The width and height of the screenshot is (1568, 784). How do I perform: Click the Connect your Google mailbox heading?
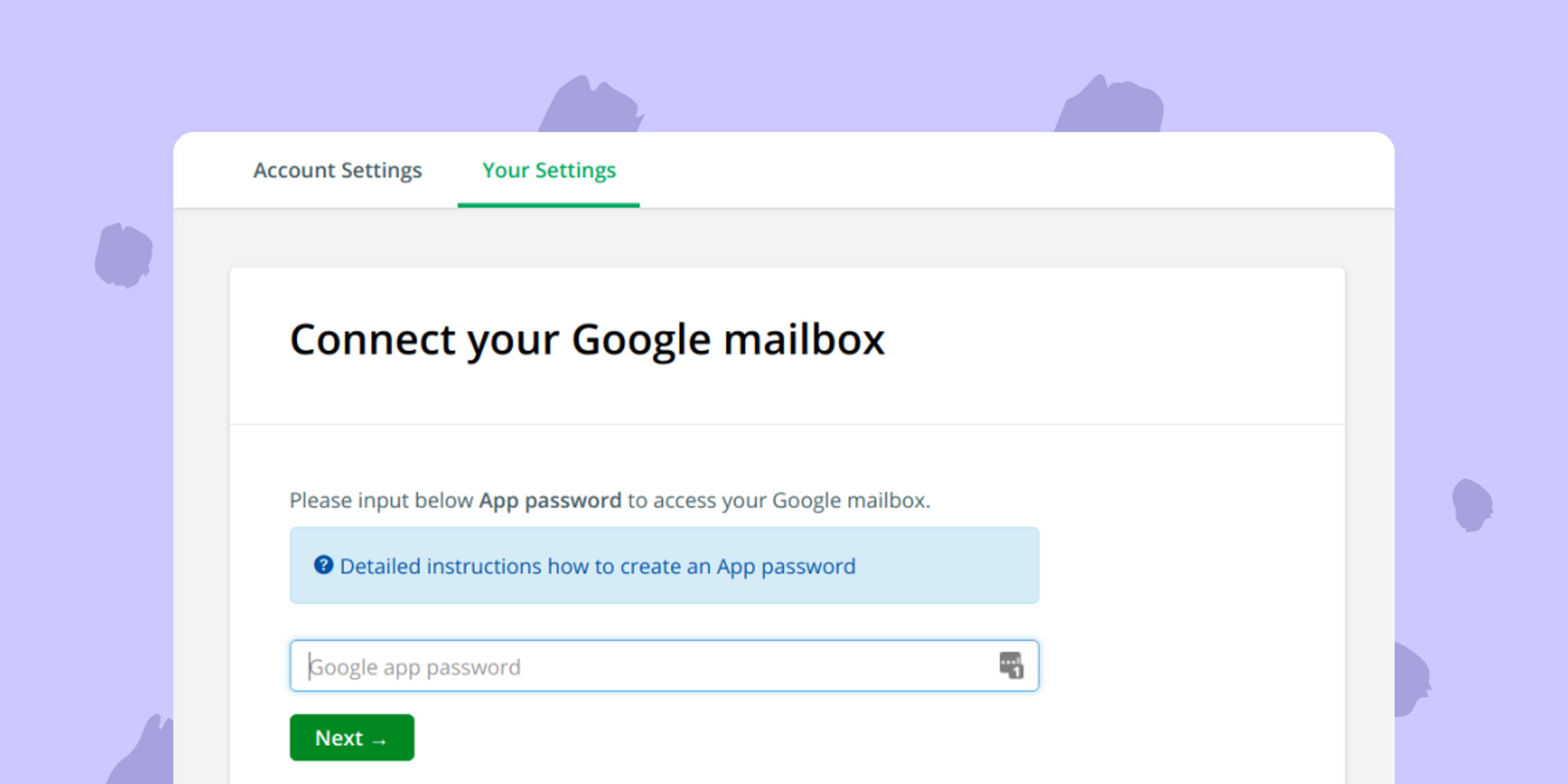pos(588,340)
